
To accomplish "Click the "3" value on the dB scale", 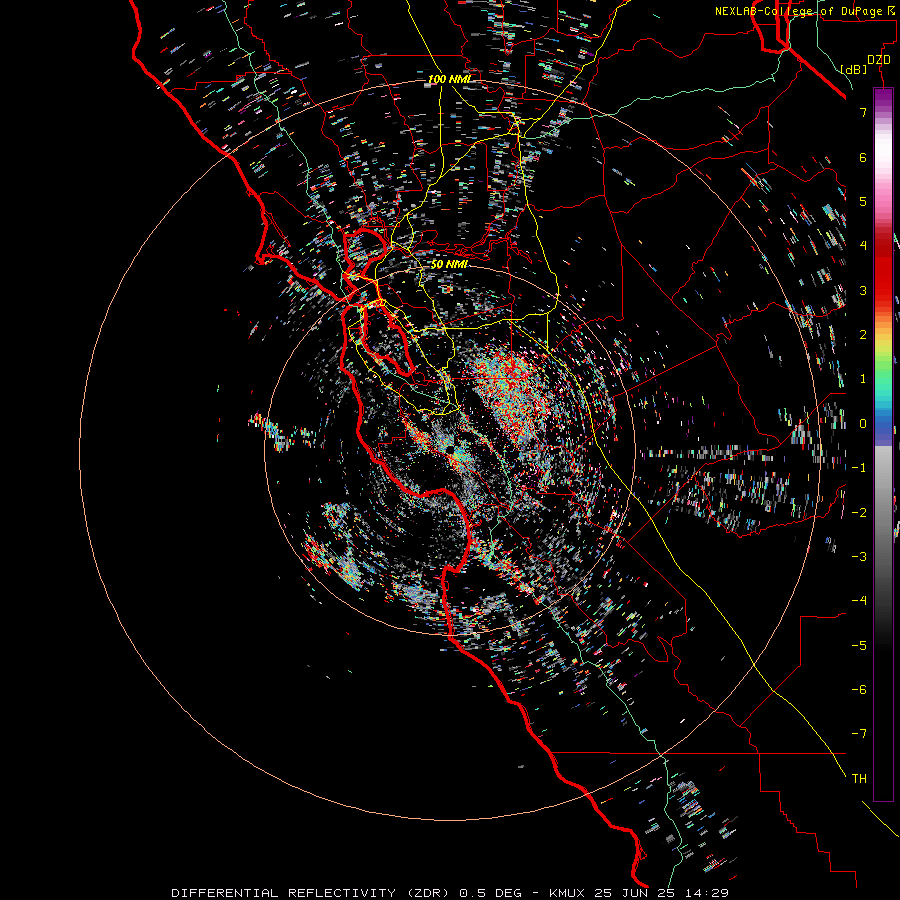I will (863, 290).
